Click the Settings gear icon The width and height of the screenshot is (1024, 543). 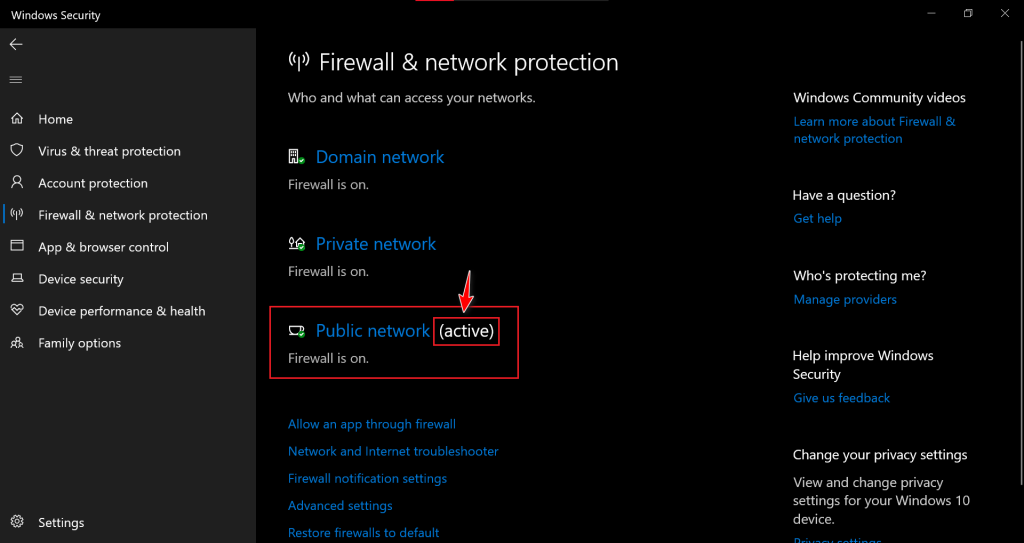17,522
